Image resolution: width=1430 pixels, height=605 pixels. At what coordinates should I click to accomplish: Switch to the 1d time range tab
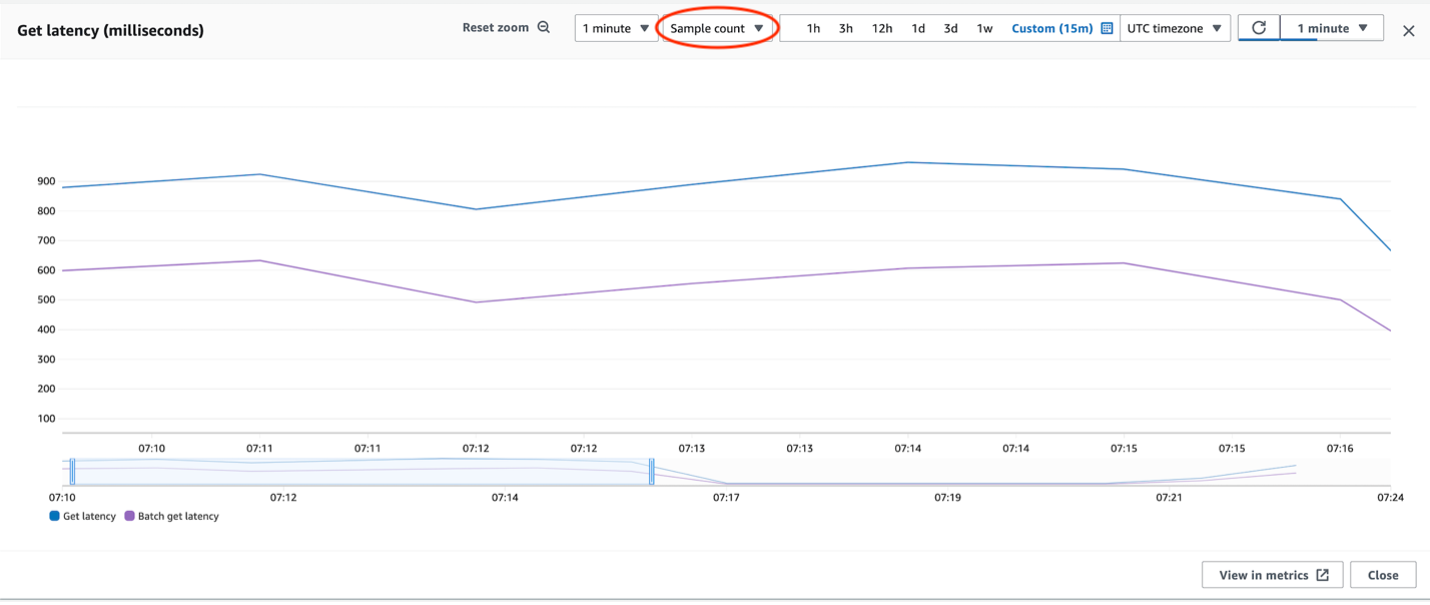[x=917, y=28]
